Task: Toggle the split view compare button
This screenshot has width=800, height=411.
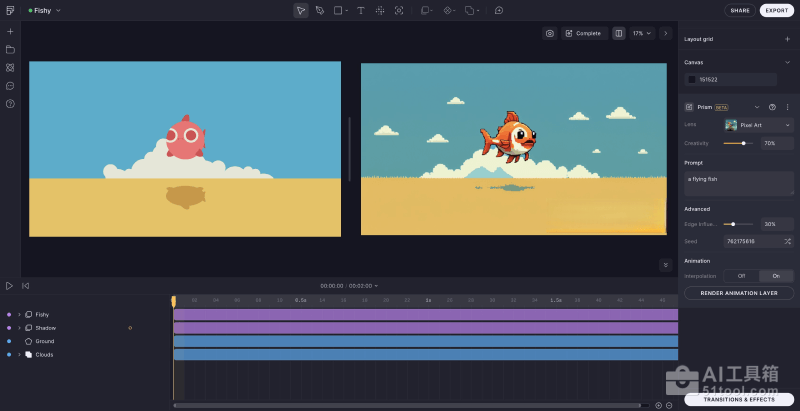Action: 619,33
